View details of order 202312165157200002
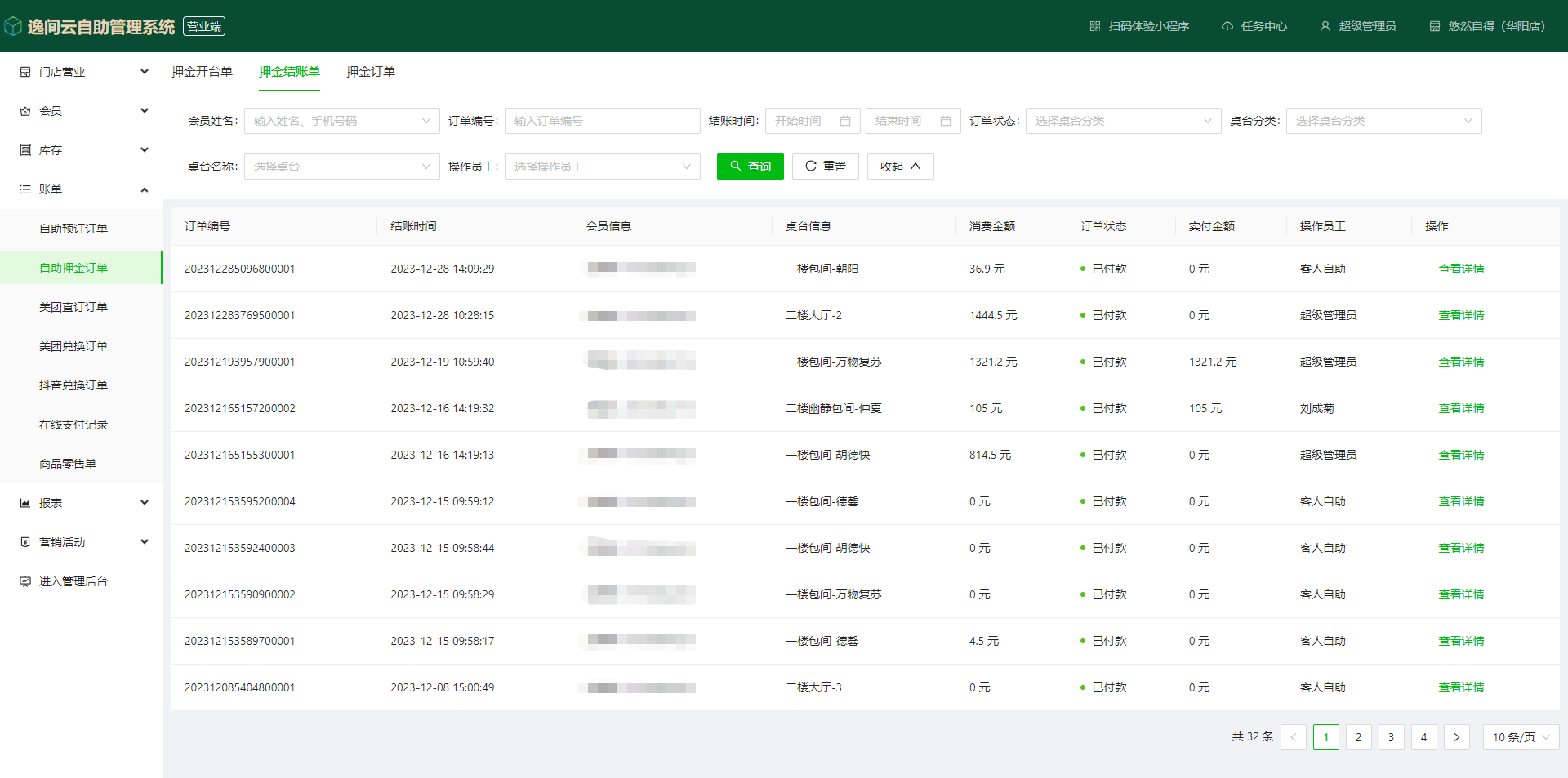The width and height of the screenshot is (1568, 778). point(1461,408)
